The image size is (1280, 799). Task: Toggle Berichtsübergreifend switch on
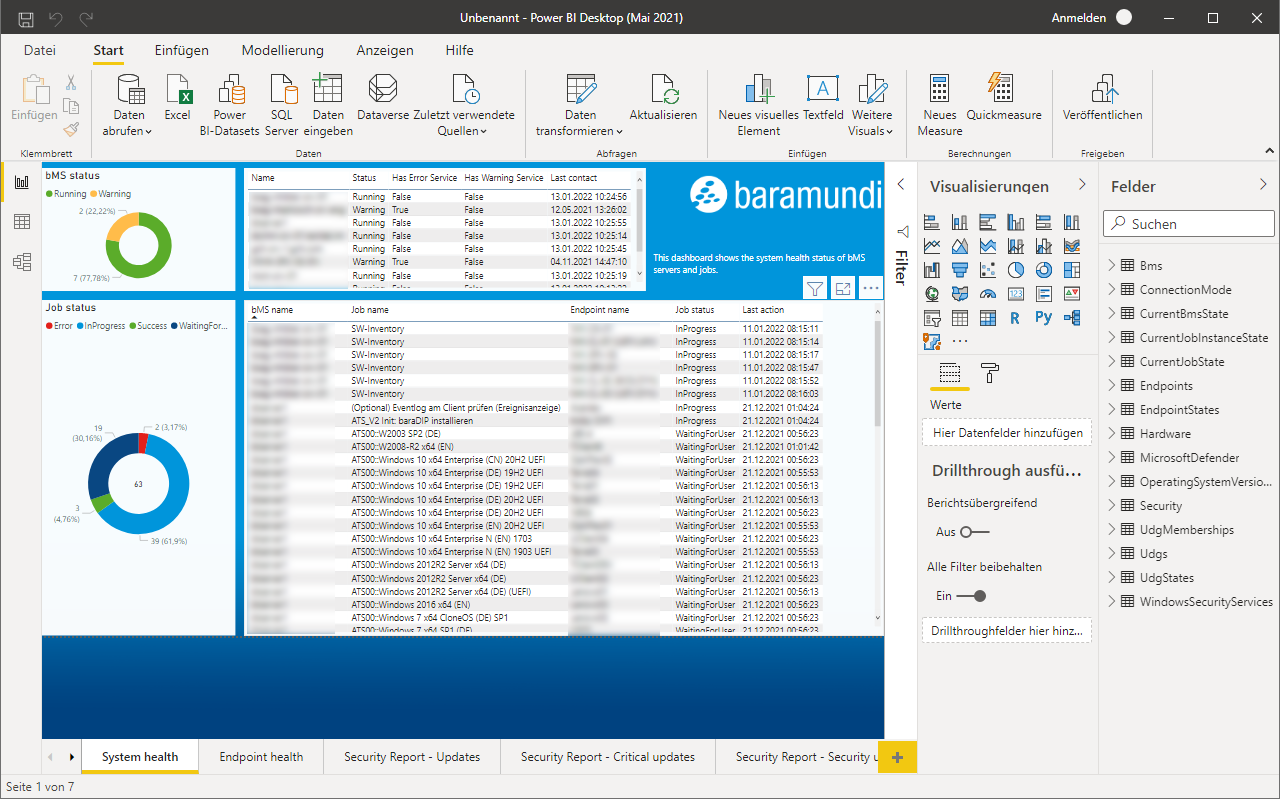[x=974, y=532]
